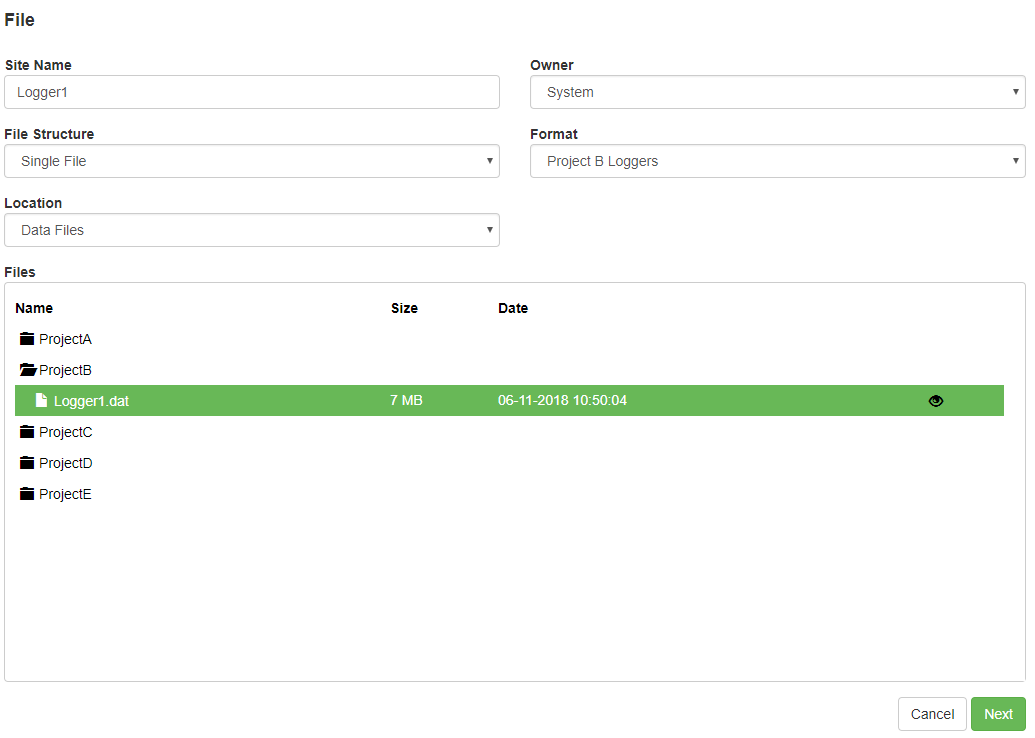The image size is (1035, 738).
Task: Collapse the open ProjectB folder icon
Action: pyautogui.click(x=28, y=370)
